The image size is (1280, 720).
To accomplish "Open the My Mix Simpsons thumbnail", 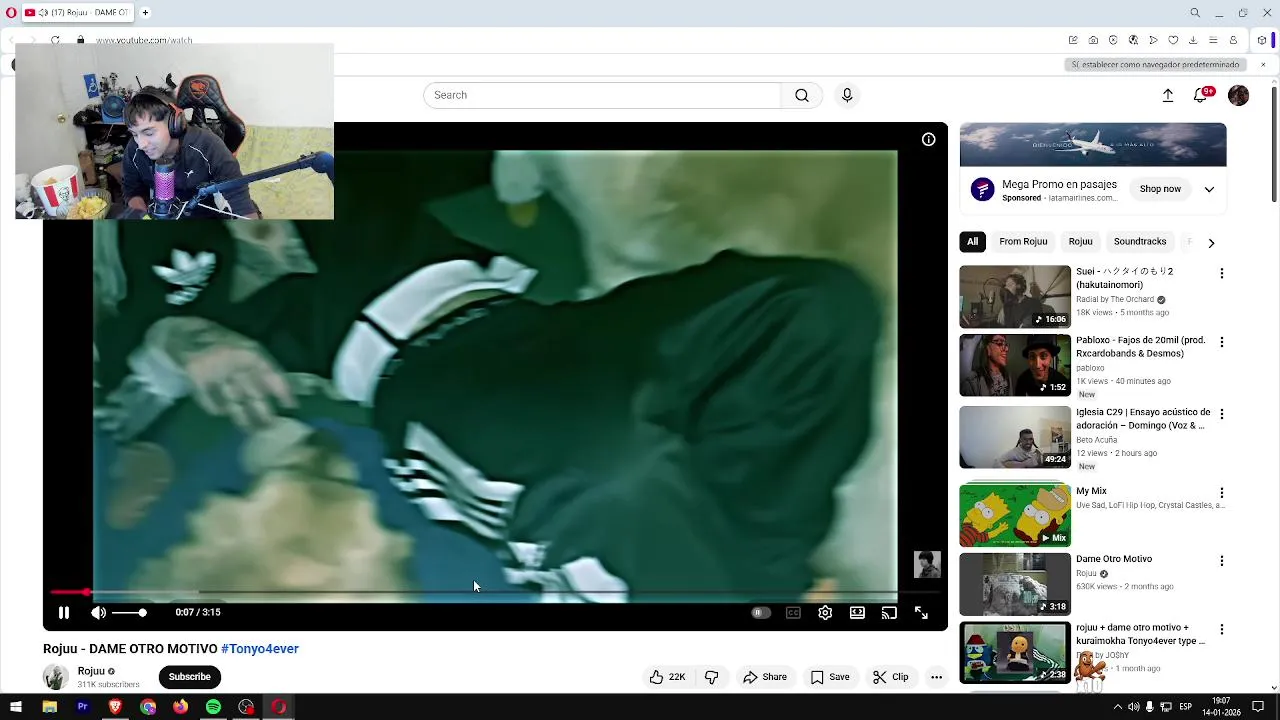I will pos(1015,515).
